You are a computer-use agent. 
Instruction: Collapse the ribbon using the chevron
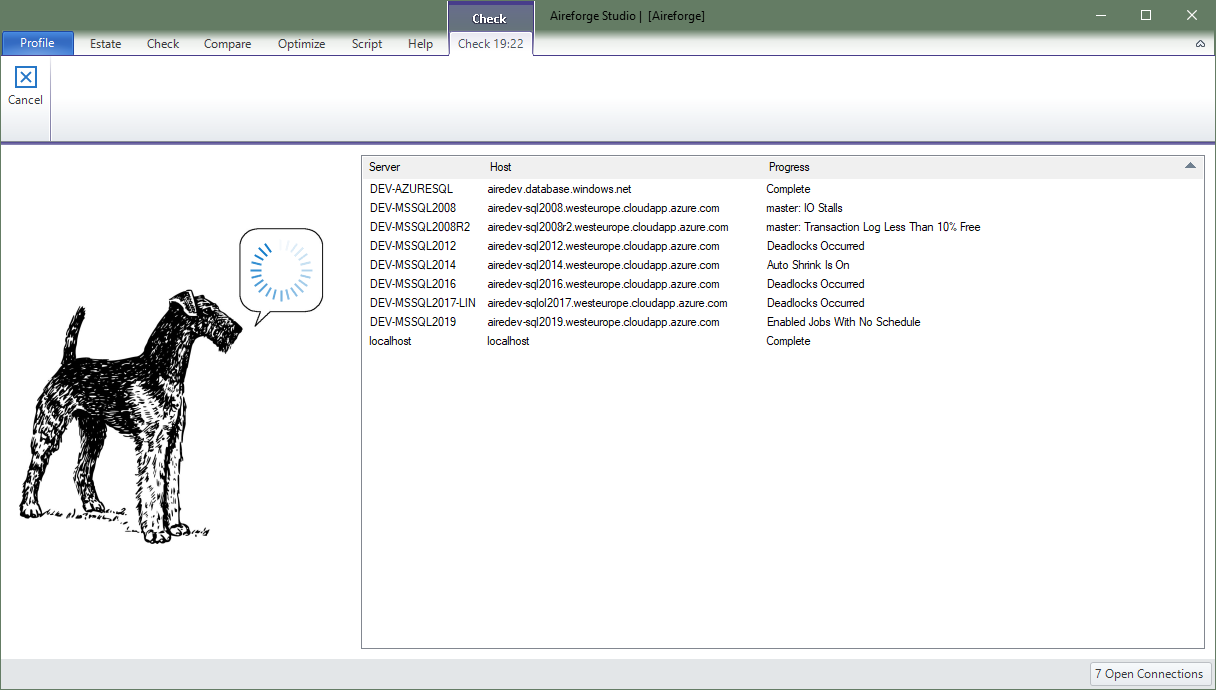(x=1199, y=44)
